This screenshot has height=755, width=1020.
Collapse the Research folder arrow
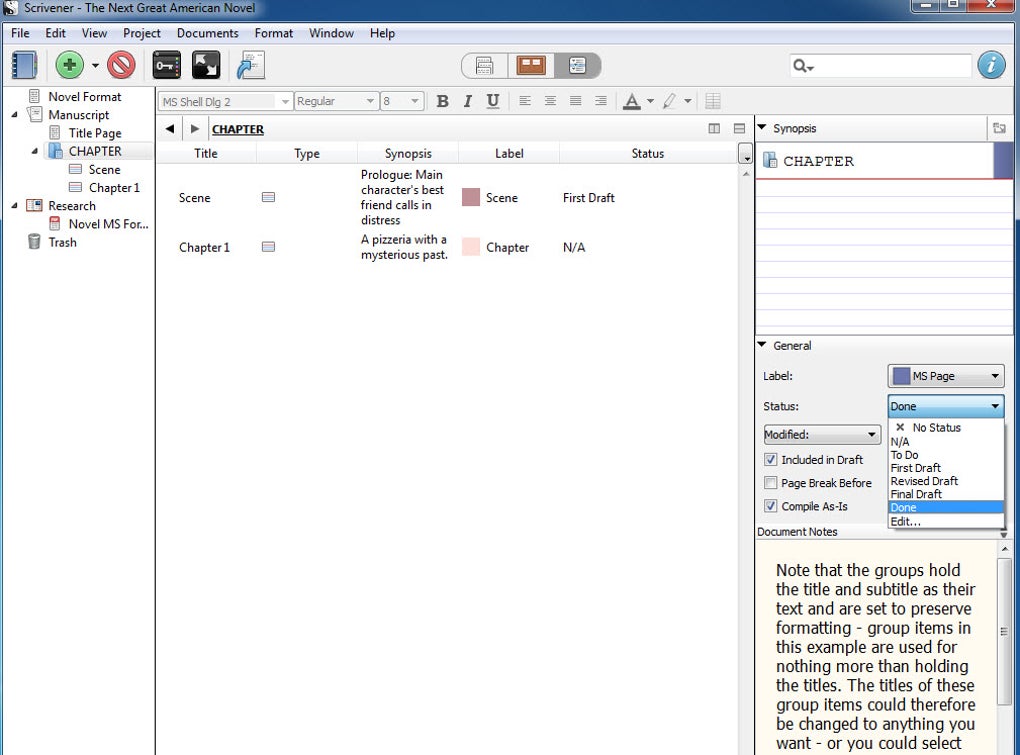pos(14,206)
